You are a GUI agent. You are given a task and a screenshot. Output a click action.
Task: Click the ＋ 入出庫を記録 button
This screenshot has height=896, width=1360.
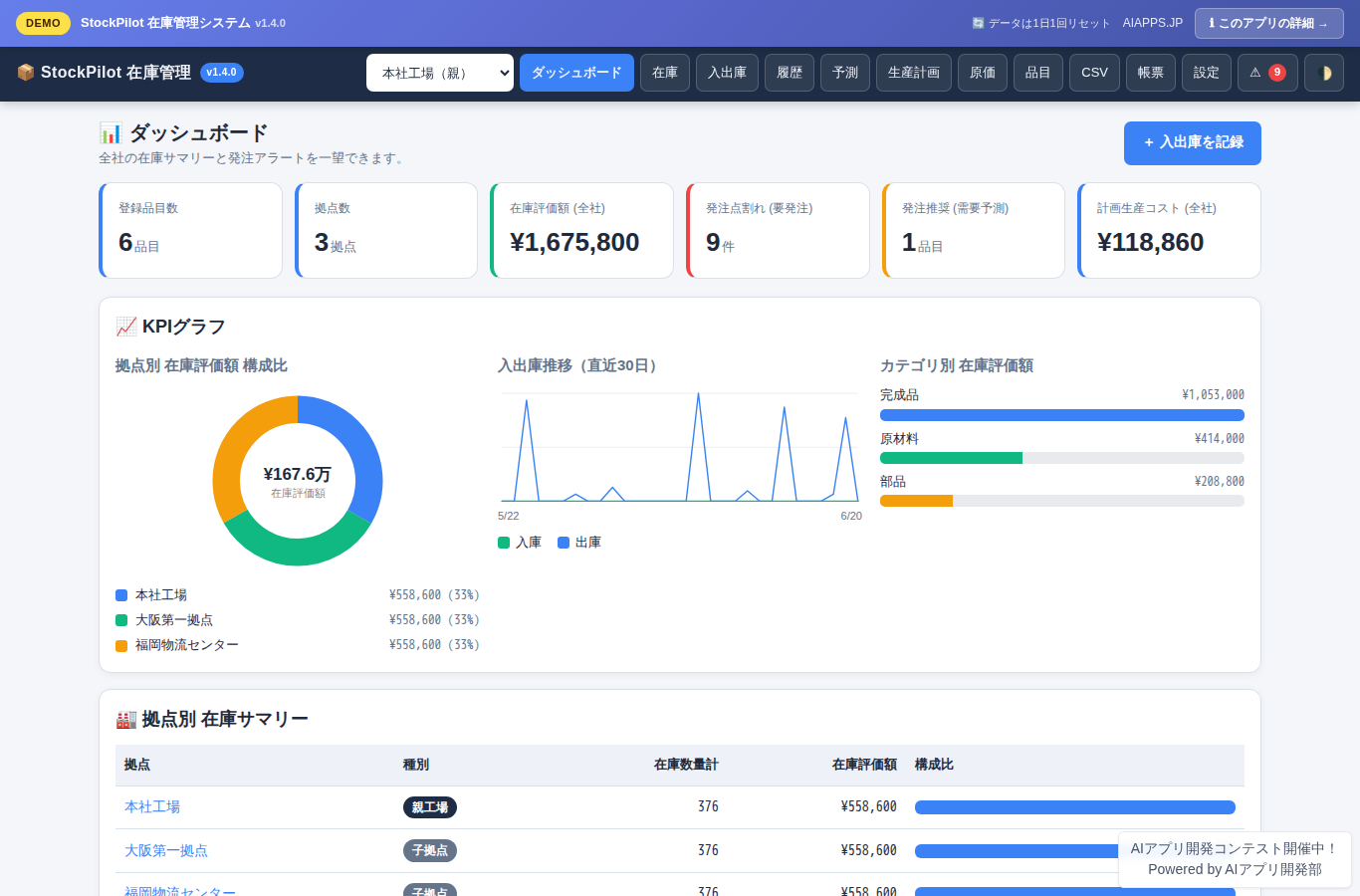coord(1193,143)
